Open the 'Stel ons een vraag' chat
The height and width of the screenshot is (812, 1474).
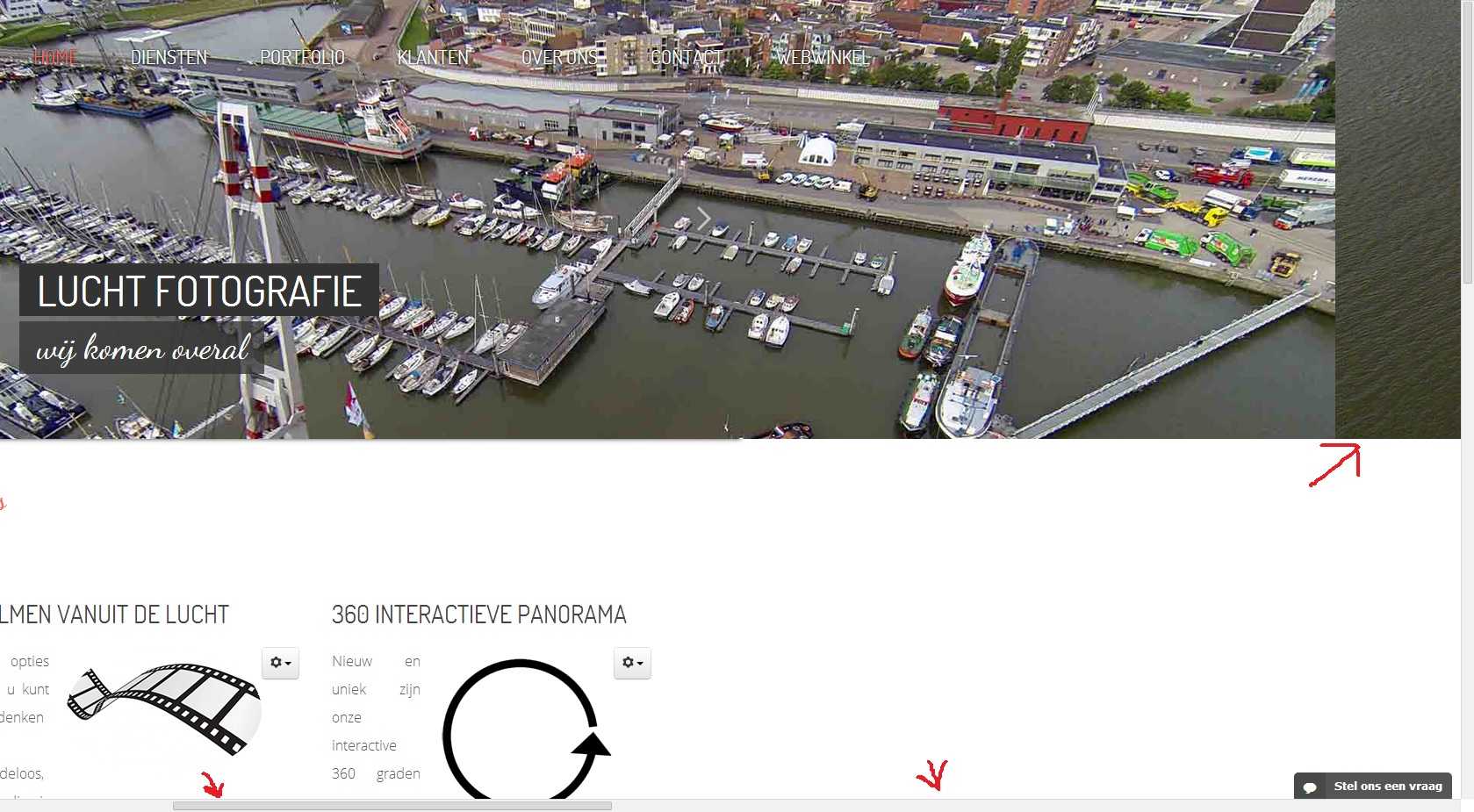click(x=1373, y=786)
